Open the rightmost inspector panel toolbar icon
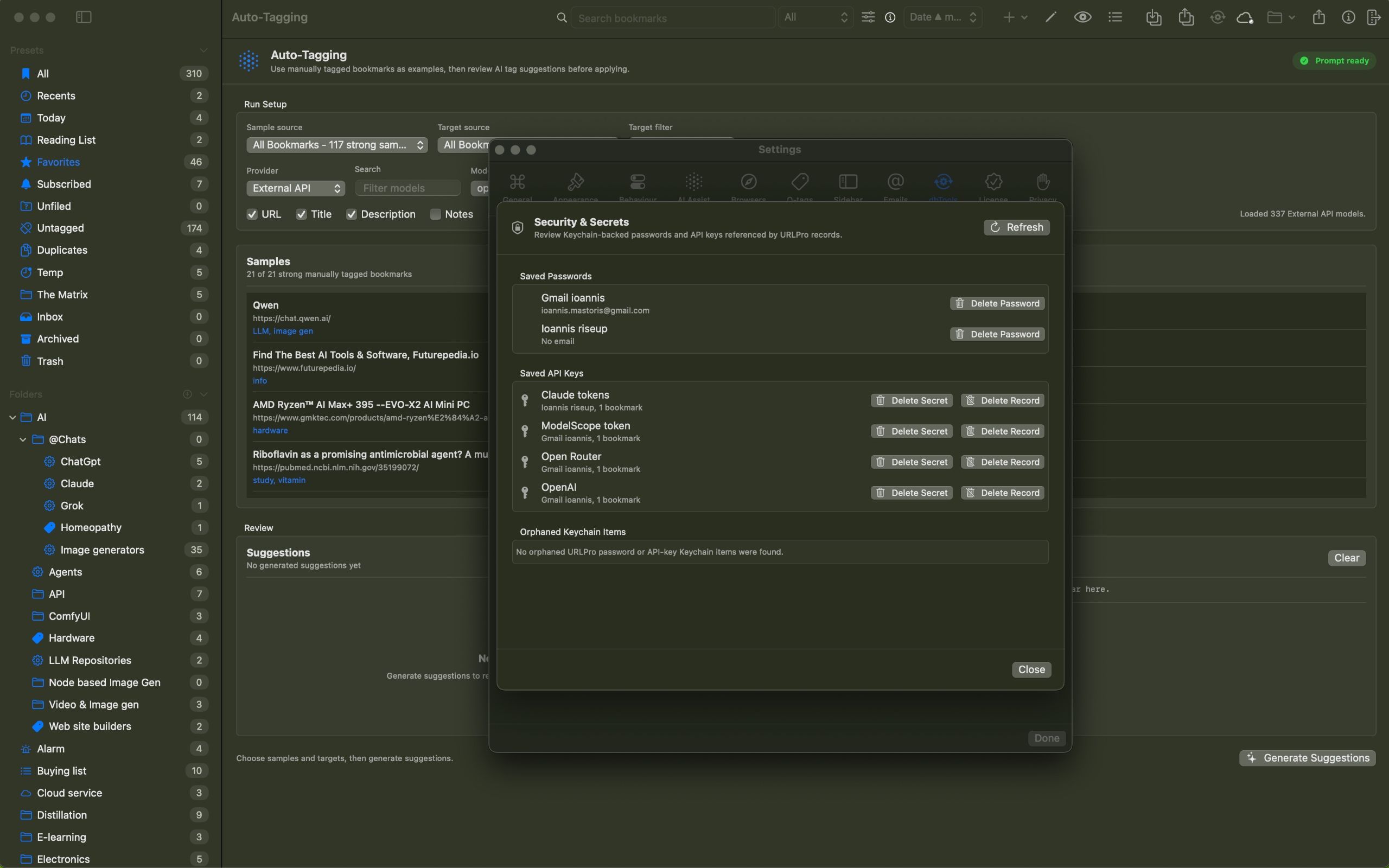1389x868 pixels. pyautogui.click(x=1373, y=17)
